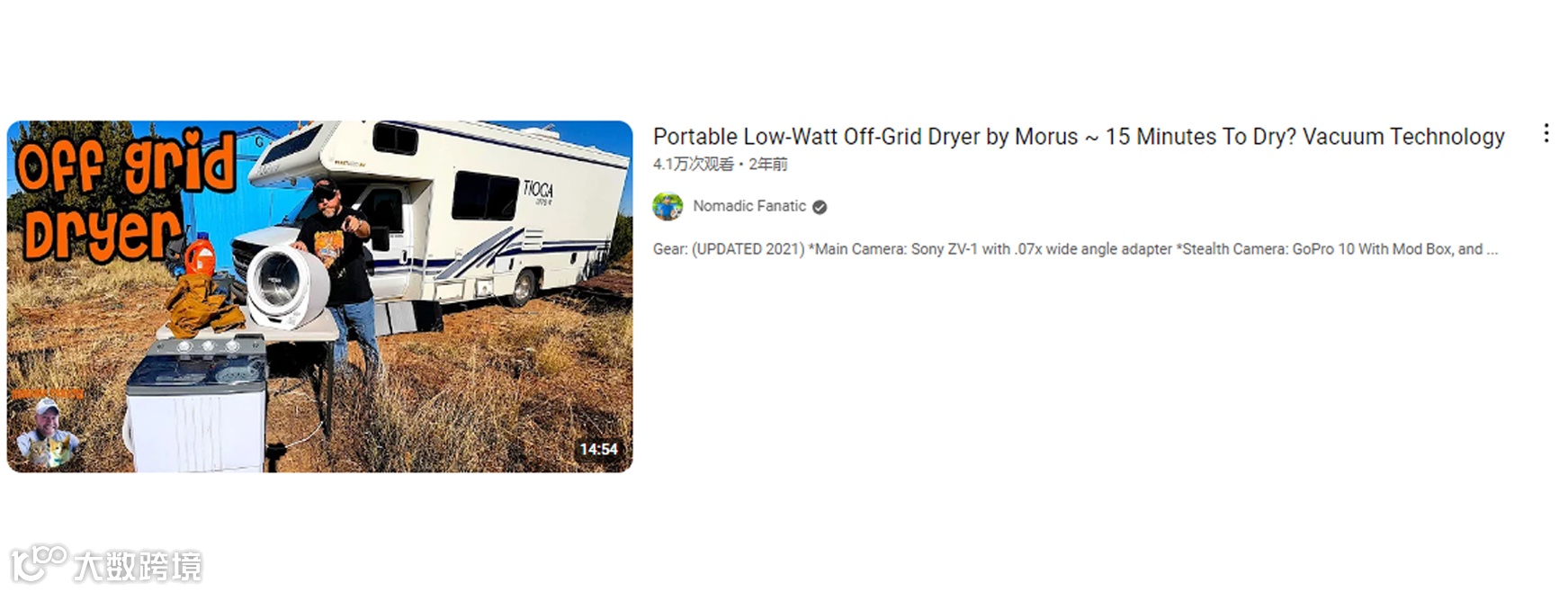Click the Nomadic Fanatic channel avatar
Image resolution: width=1568 pixels, height=592 pixels.
point(668,206)
